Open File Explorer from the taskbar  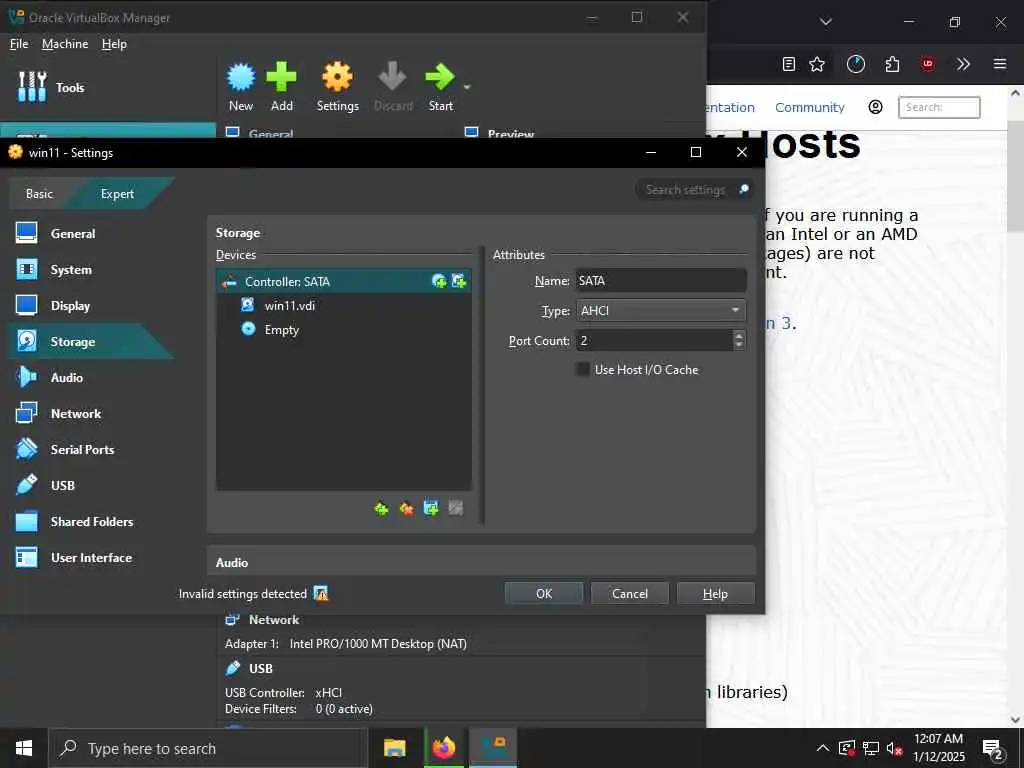394,748
